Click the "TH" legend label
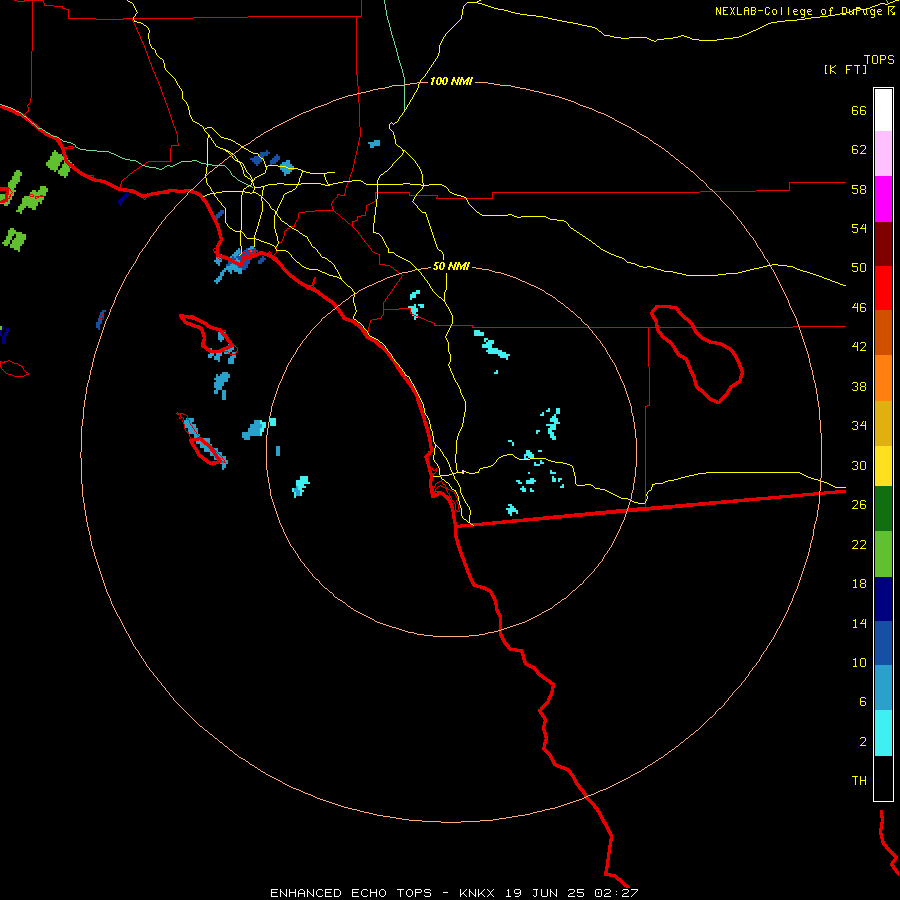Image resolution: width=900 pixels, height=900 pixels. (859, 781)
